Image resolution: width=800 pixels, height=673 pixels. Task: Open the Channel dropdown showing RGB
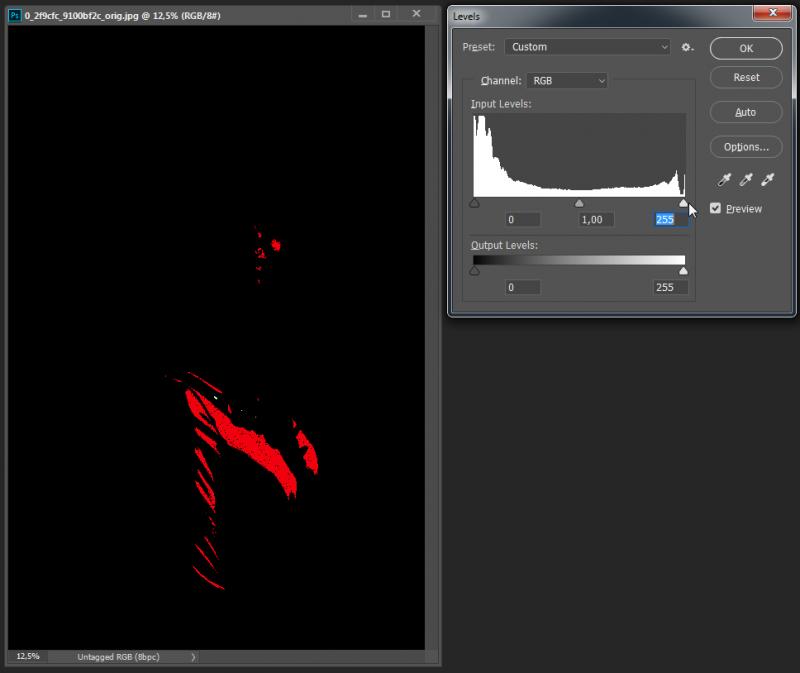[x=567, y=81]
